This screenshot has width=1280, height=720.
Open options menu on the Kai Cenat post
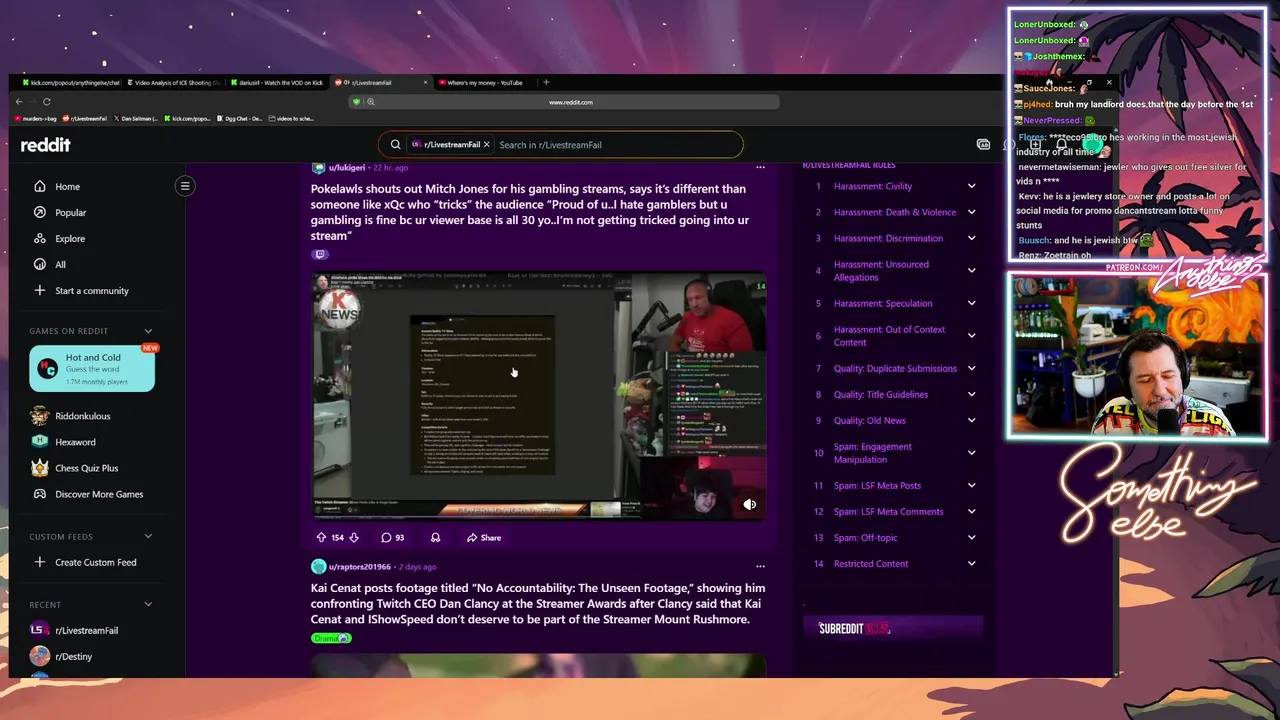(760, 567)
